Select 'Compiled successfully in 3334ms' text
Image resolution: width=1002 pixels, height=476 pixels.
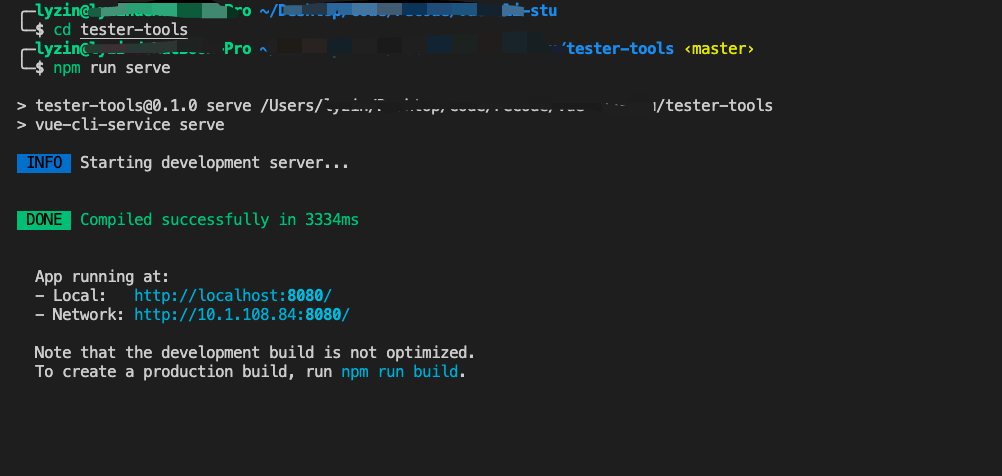click(x=219, y=220)
